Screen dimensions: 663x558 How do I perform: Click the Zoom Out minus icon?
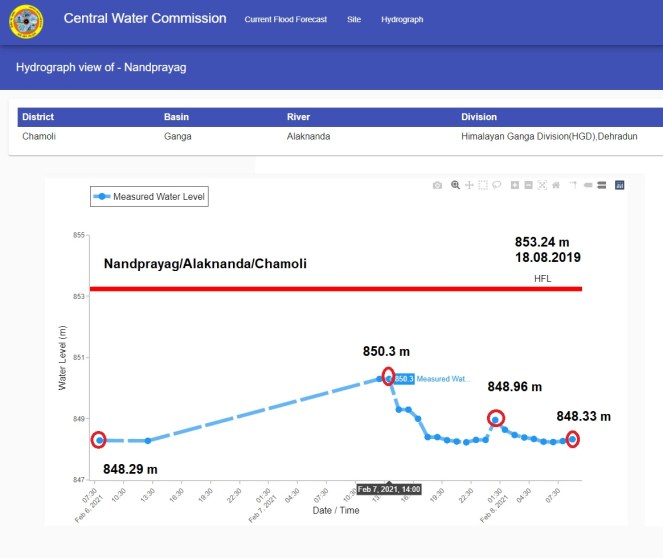tap(528, 185)
